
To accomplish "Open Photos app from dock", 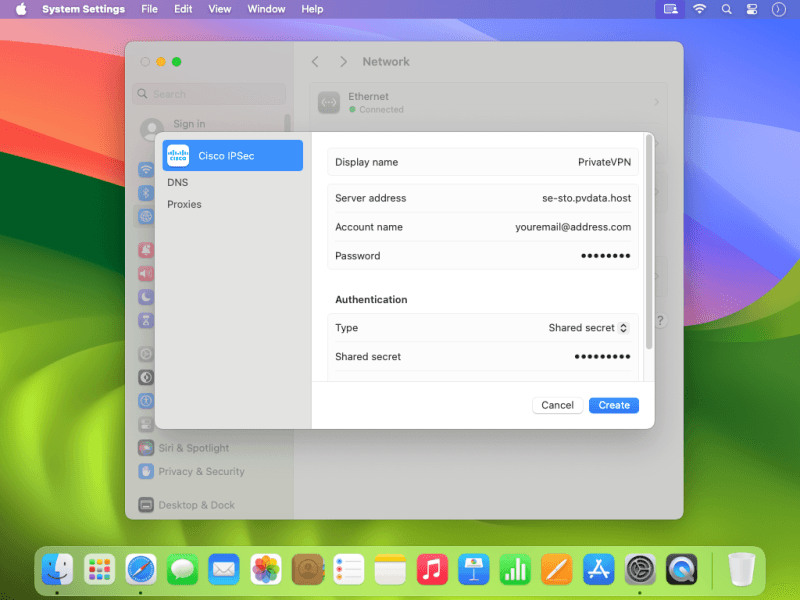I will coord(266,570).
